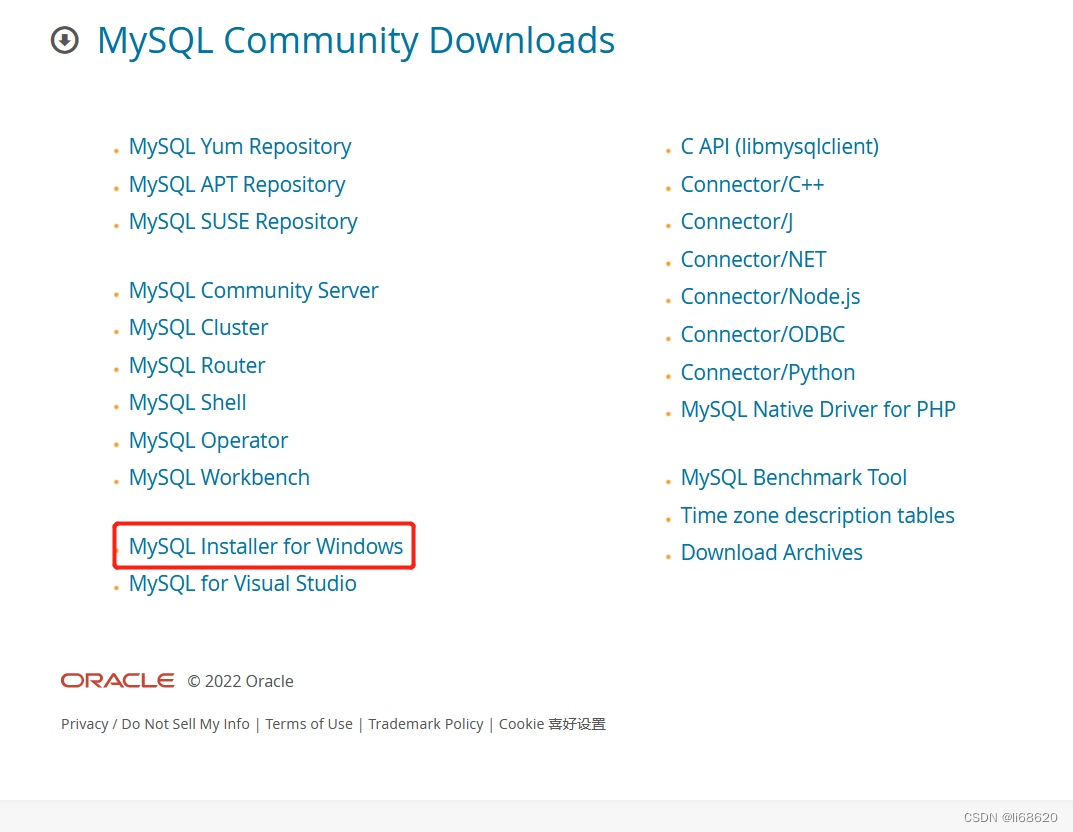Open the Terms of Use link
The image size is (1073, 832).
click(x=309, y=724)
